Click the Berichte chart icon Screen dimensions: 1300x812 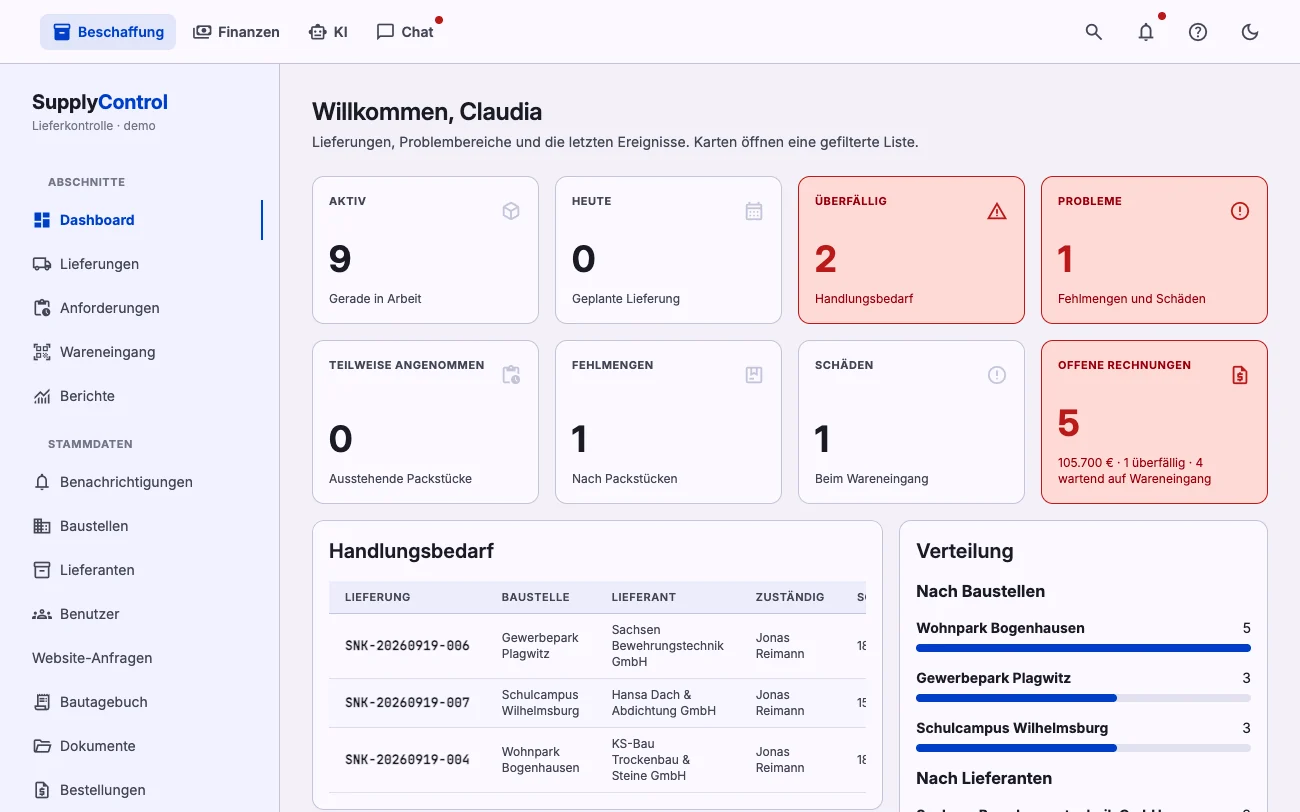coord(42,396)
